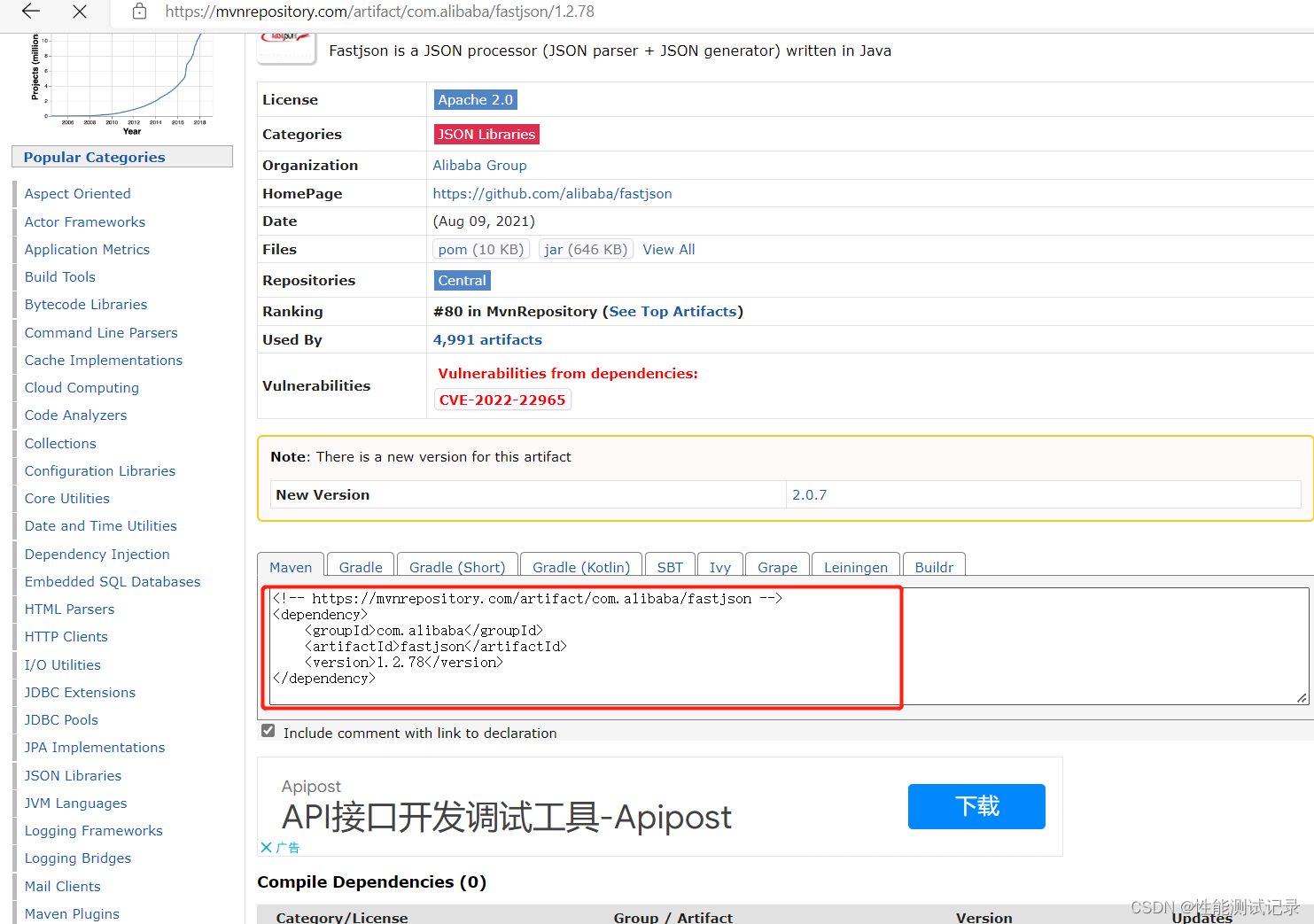Switch to the Gradle tab
Screen dimensions: 1314x924
pos(361,567)
